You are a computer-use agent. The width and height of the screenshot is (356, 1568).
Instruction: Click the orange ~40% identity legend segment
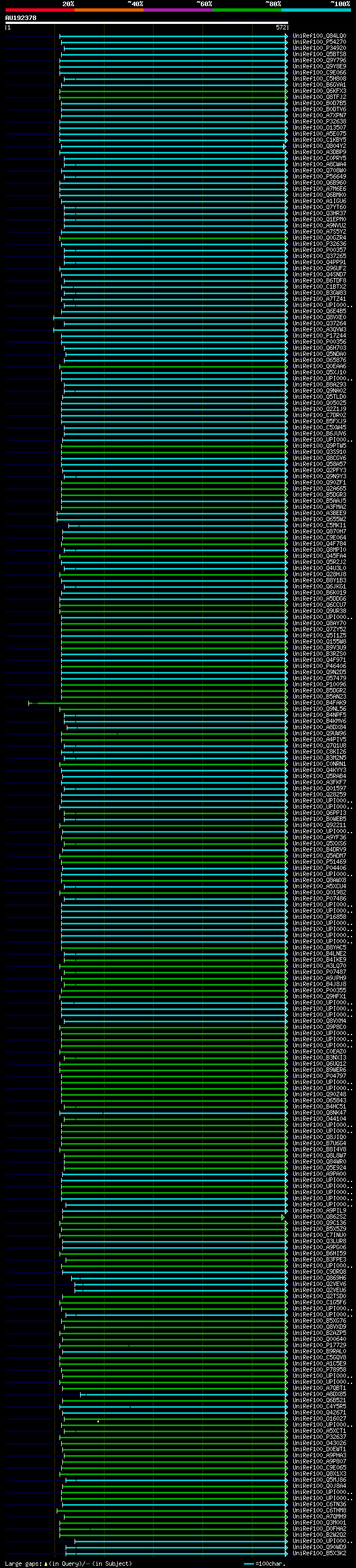click(x=109, y=10)
